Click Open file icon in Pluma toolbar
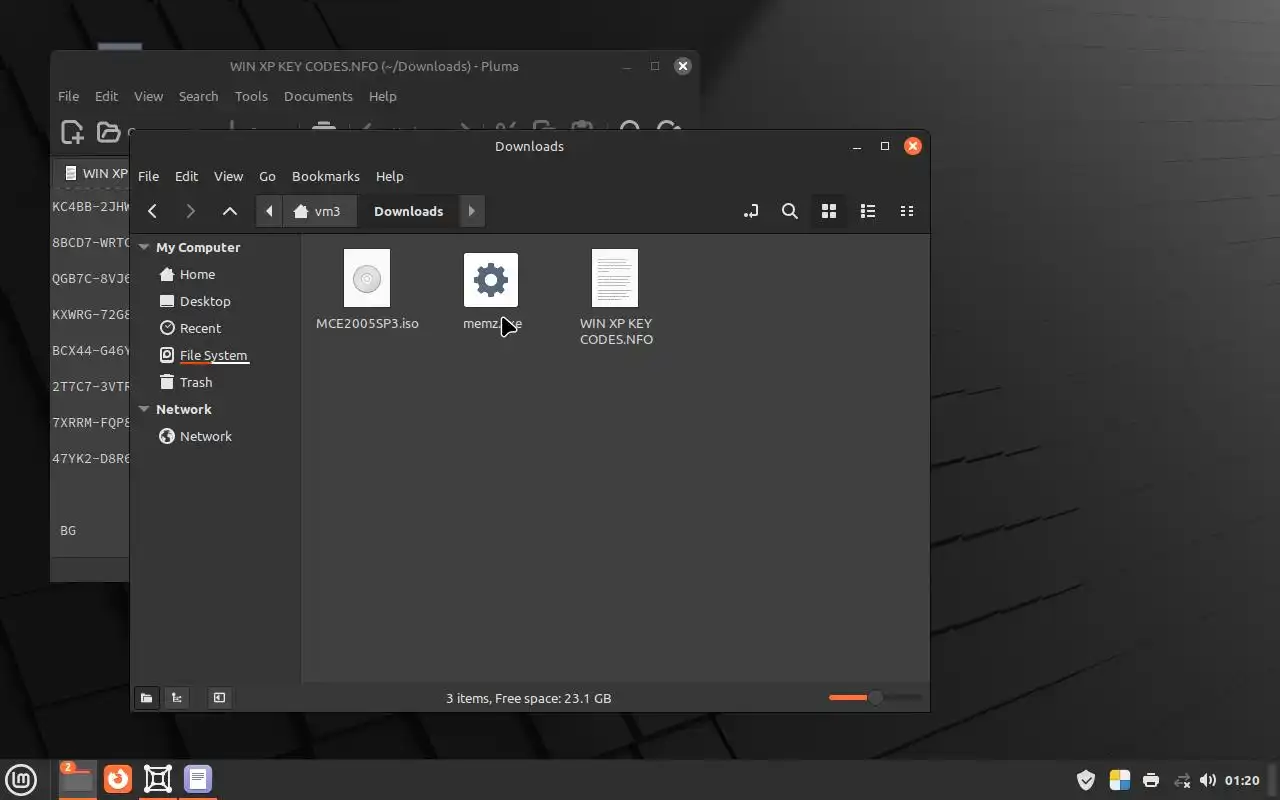Viewport: 1280px width, 800px height. click(108, 131)
